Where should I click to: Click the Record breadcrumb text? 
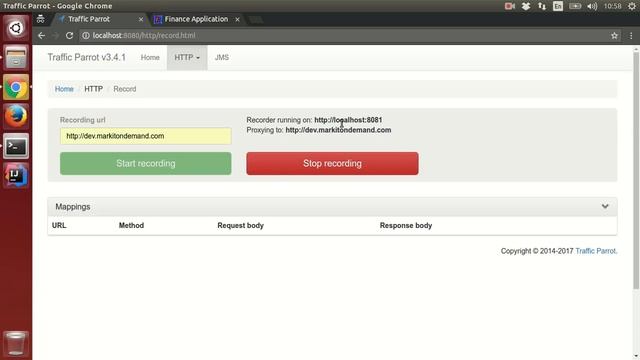click(x=125, y=89)
